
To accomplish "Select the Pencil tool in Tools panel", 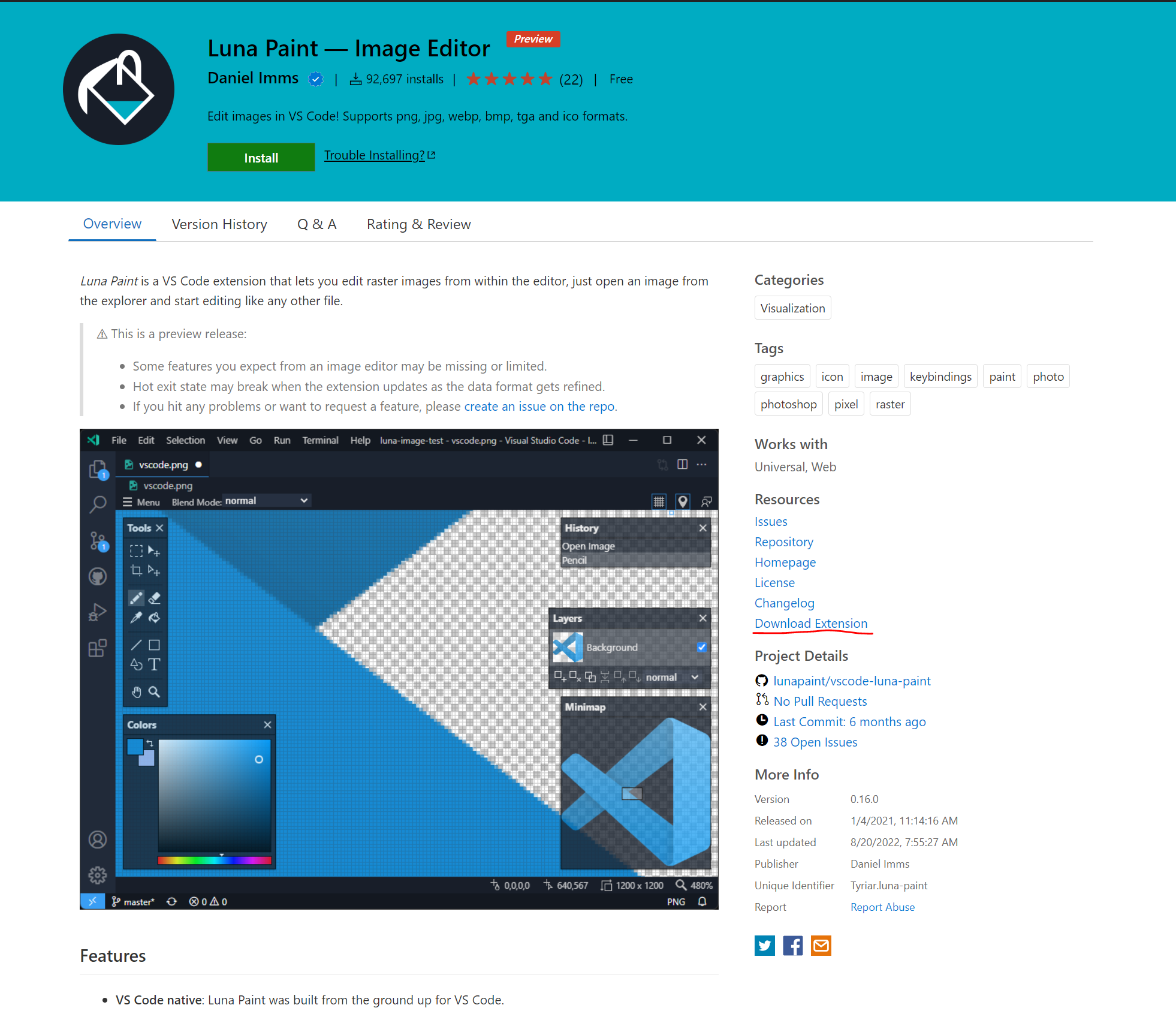I will [x=136, y=598].
